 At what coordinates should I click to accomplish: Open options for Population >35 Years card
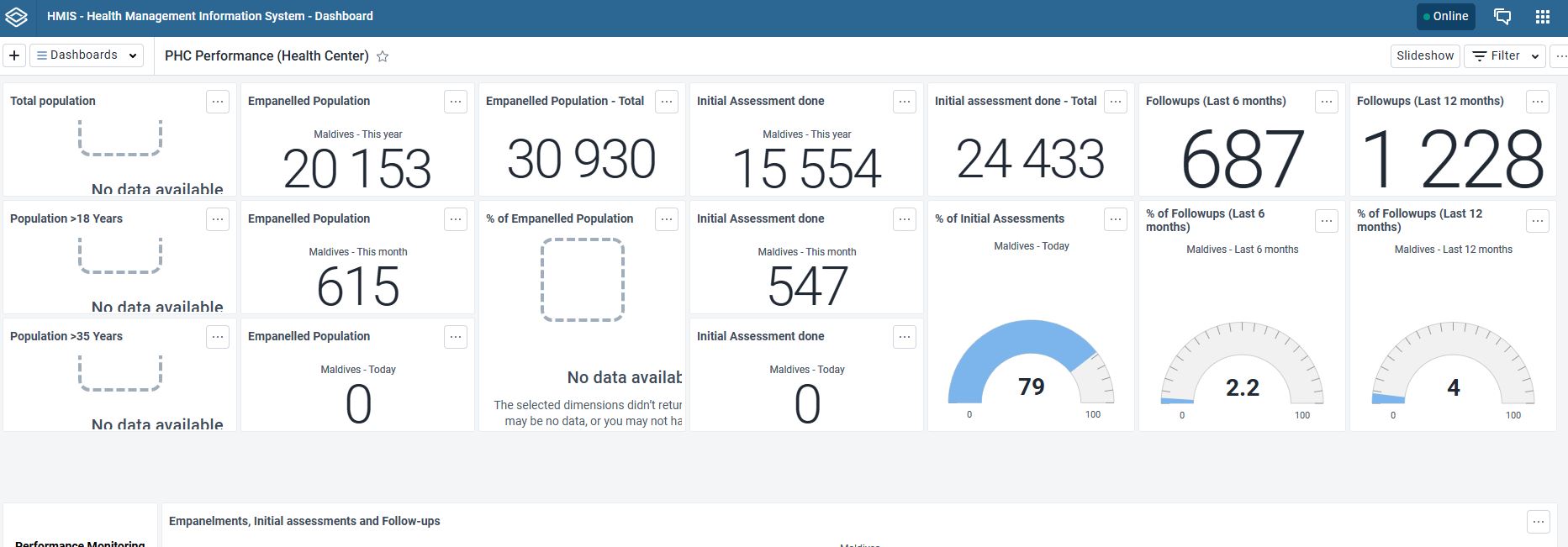coord(218,337)
